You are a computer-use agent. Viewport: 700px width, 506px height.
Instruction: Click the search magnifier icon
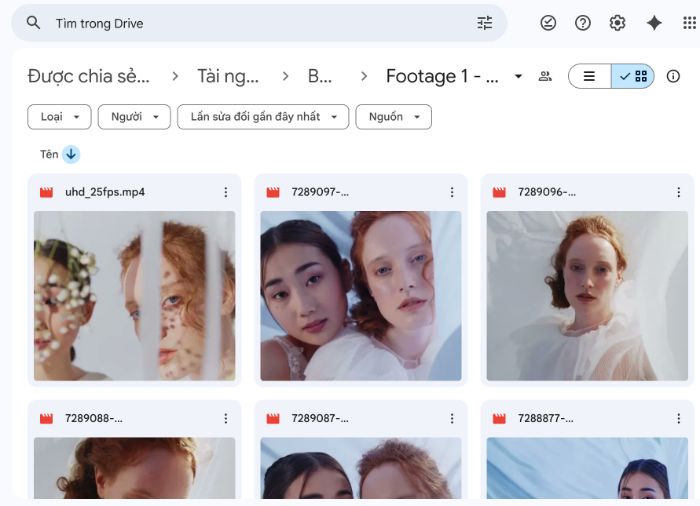33,22
